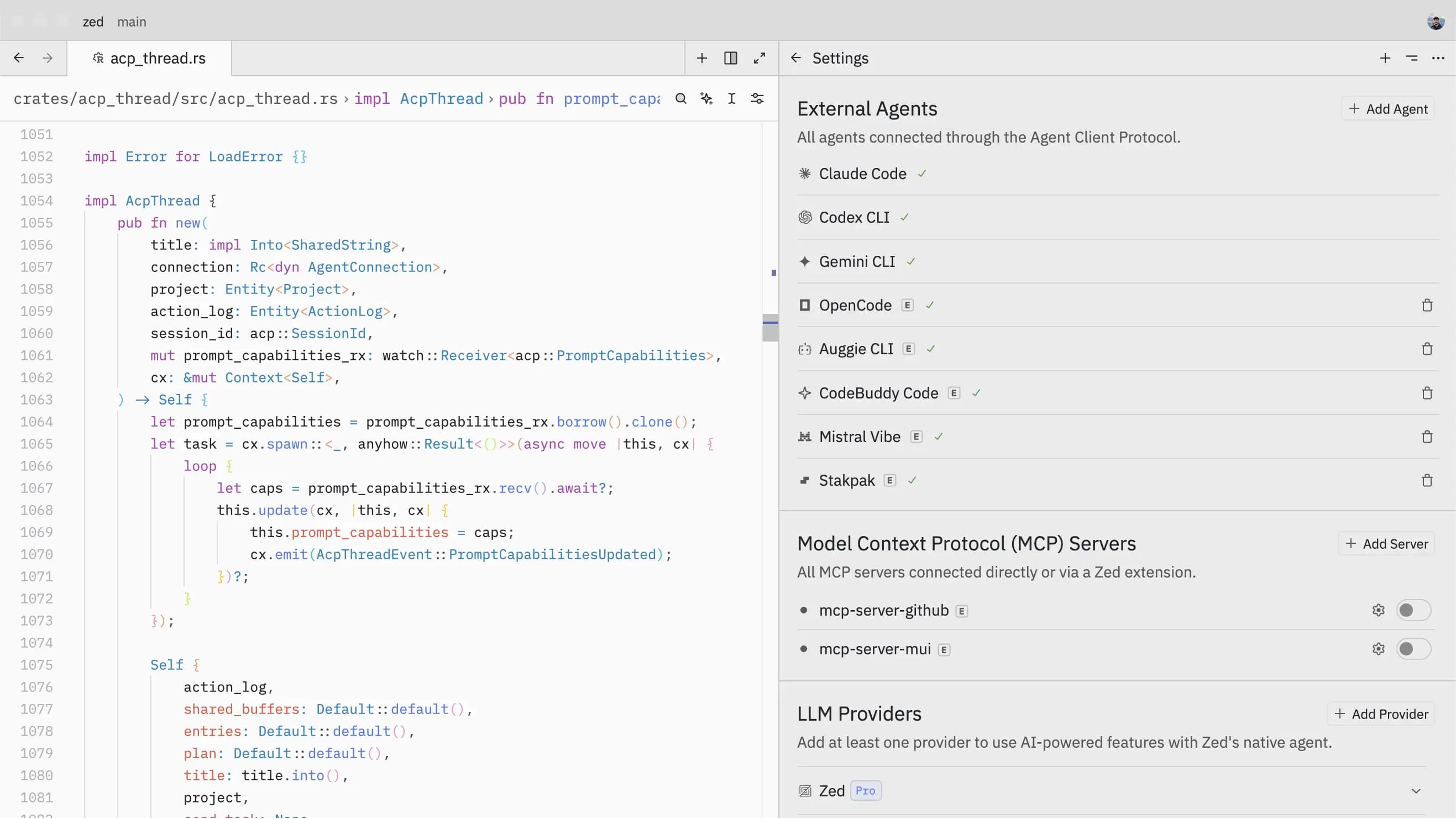Click the editor scrollbar thumb
Viewport: 1456px width, 819px height.
pyautogui.click(x=771, y=328)
